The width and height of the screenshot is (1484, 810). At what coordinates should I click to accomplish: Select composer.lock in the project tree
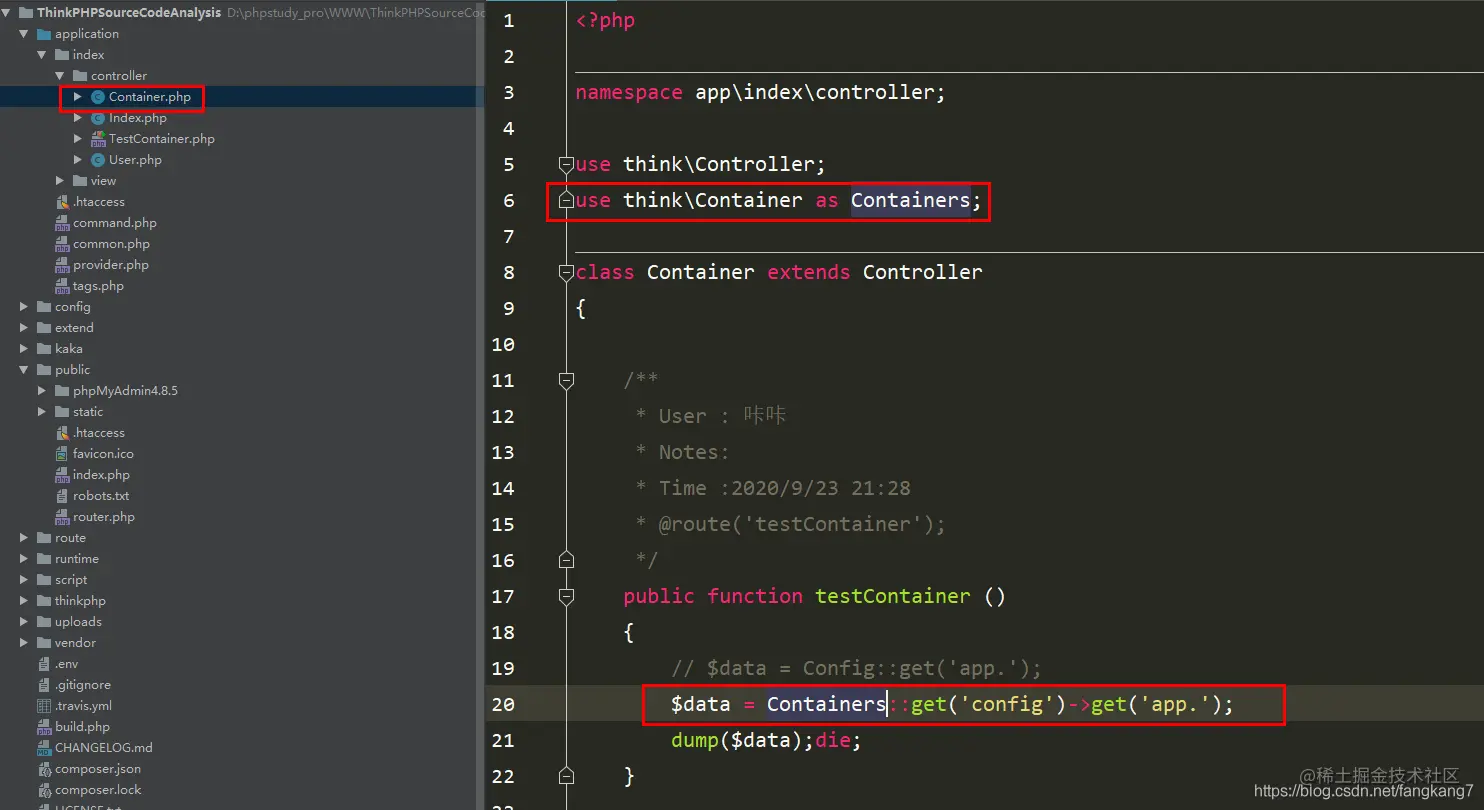tap(98, 790)
